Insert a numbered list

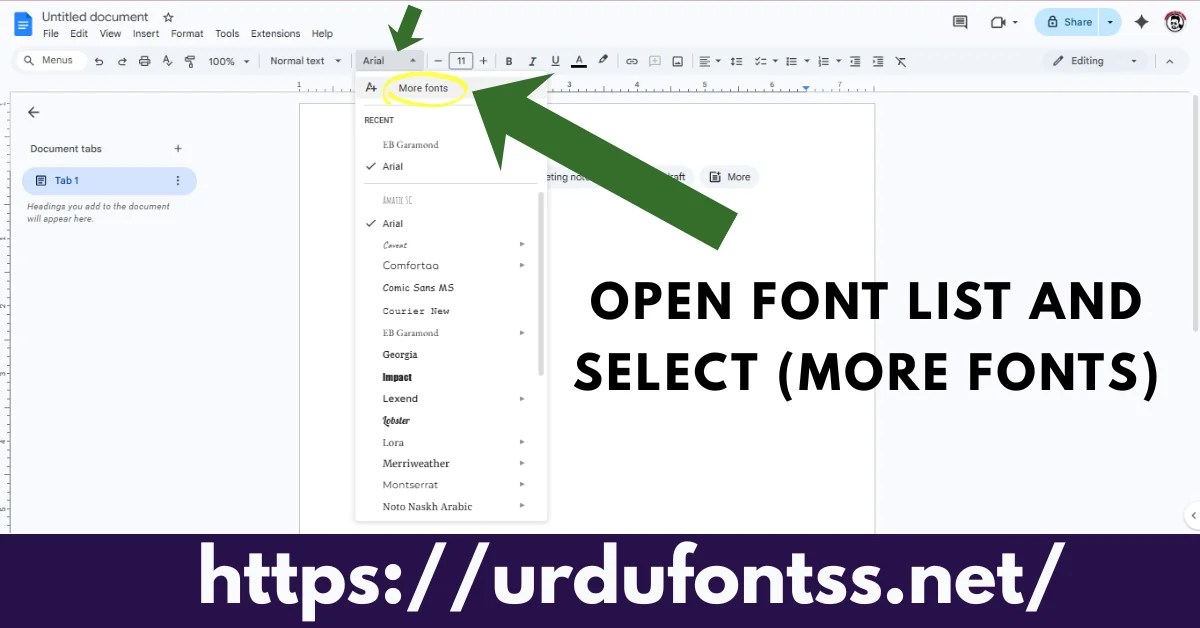[827, 61]
